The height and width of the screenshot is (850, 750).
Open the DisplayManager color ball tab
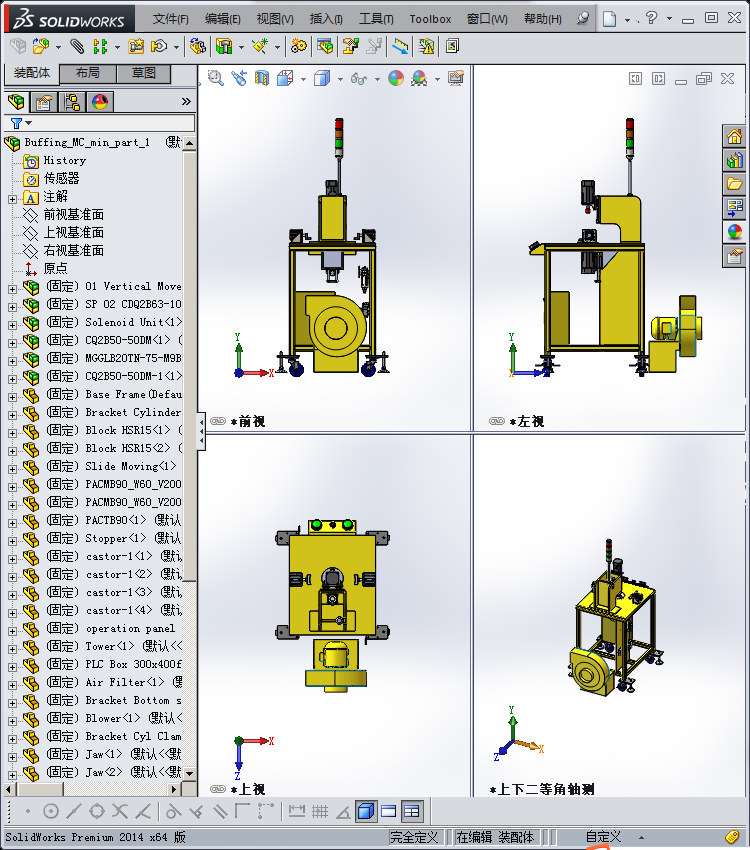tap(100, 102)
